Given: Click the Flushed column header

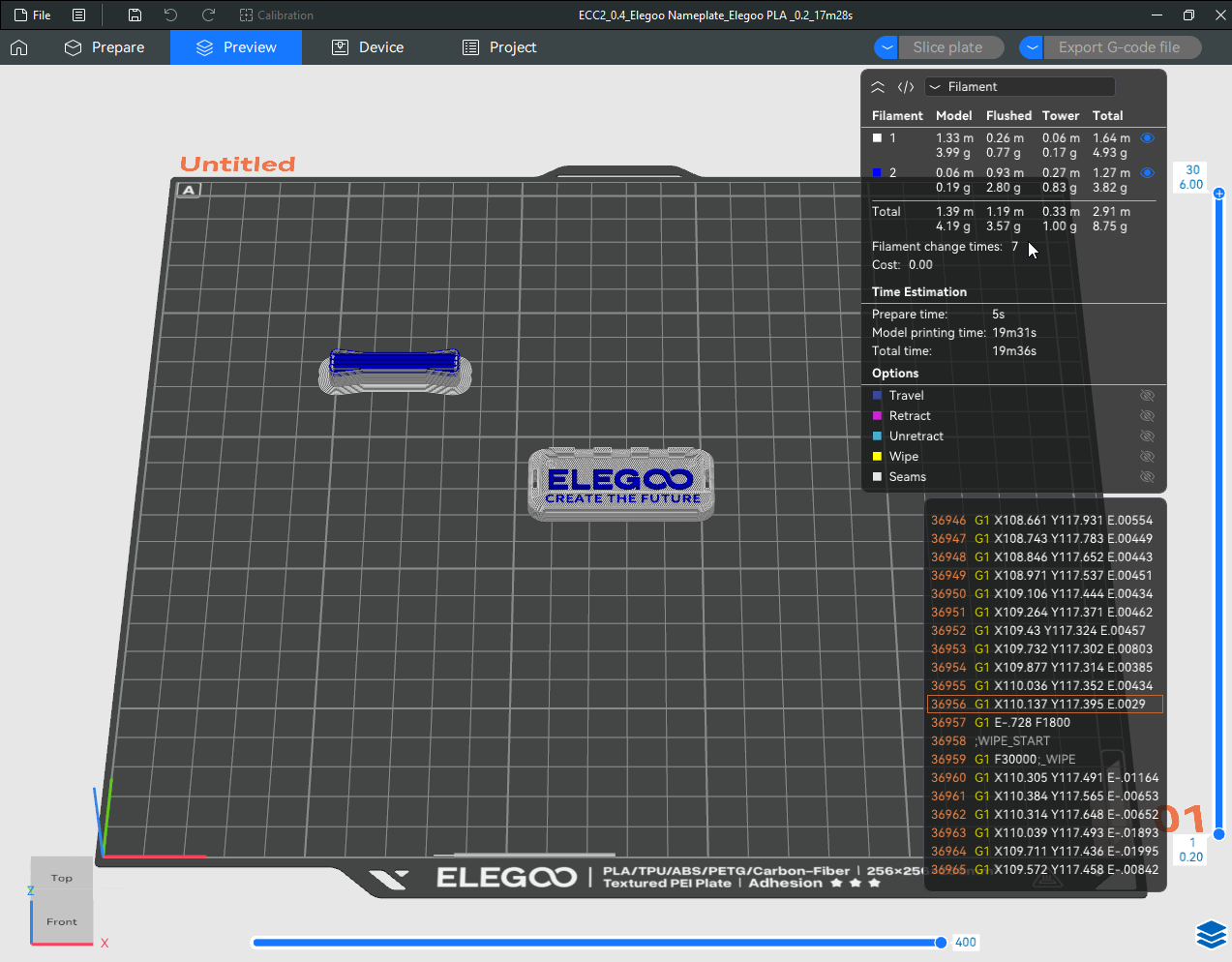Looking at the screenshot, I should click(1008, 116).
